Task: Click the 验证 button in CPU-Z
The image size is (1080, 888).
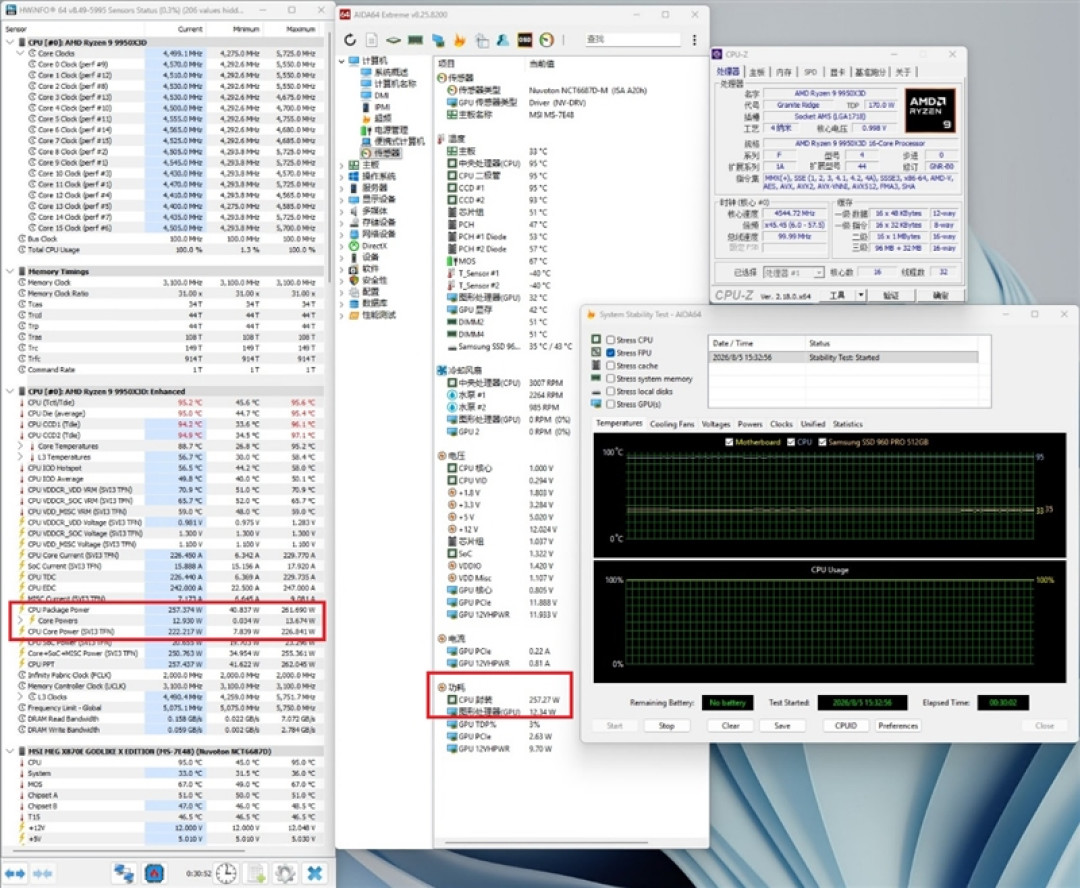Action: pyautogui.click(x=891, y=295)
